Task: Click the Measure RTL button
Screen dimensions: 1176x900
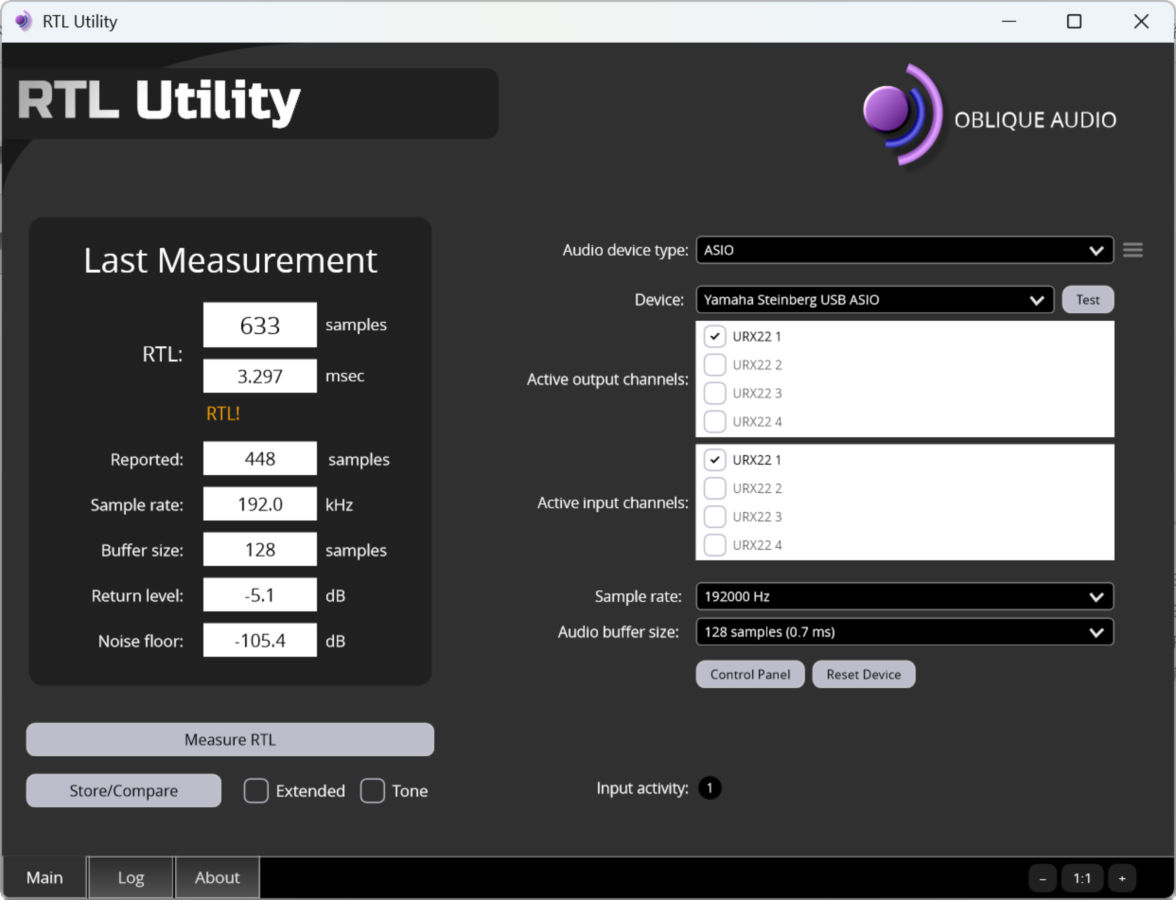Action: [230, 740]
